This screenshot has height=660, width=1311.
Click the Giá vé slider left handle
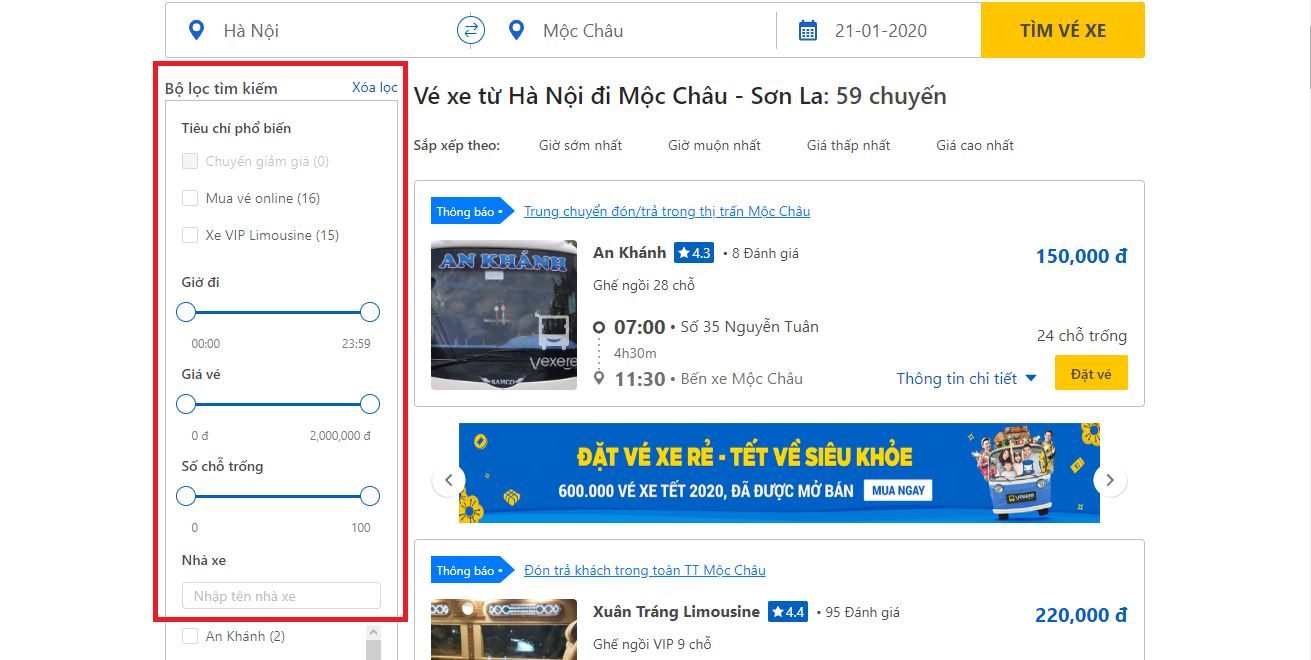coord(186,404)
